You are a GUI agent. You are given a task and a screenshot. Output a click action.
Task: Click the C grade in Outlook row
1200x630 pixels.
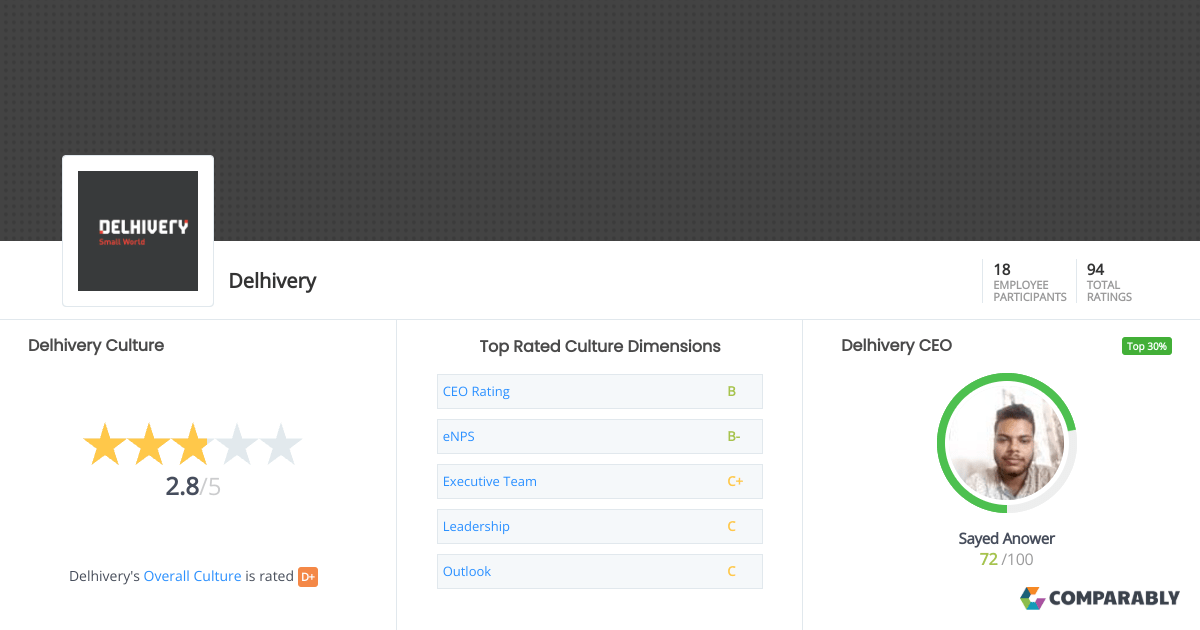point(731,571)
